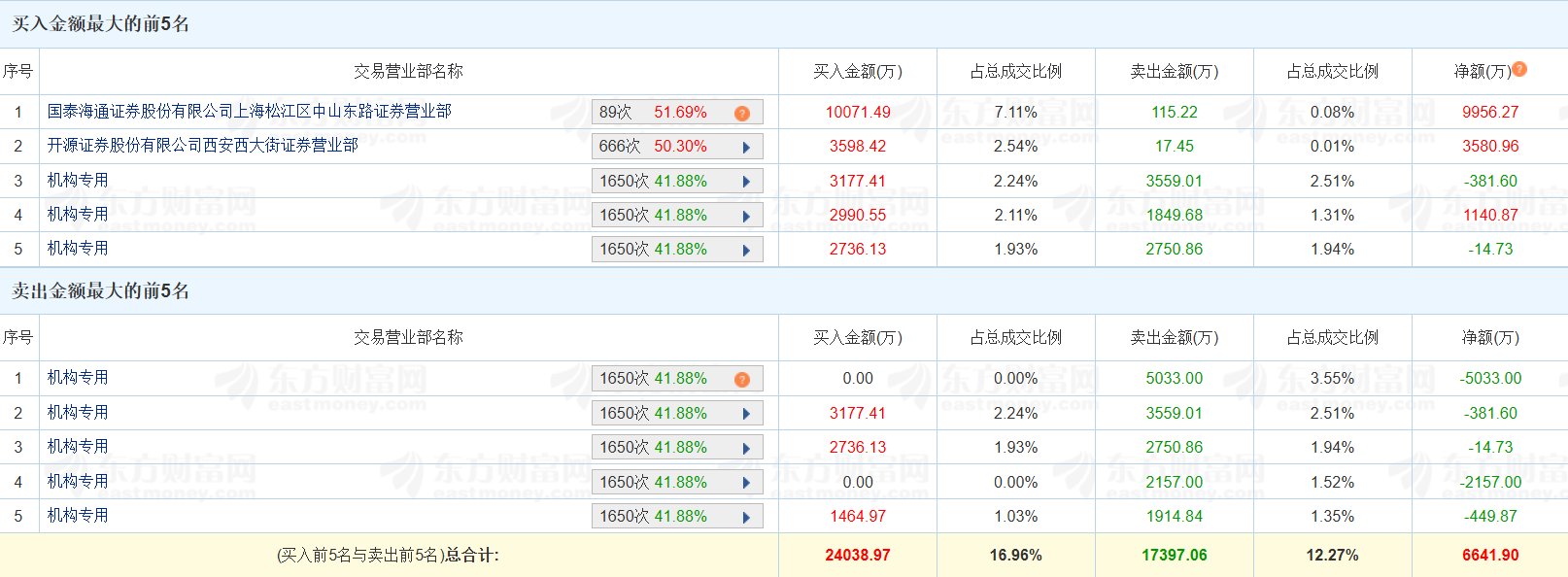Click the 交易营业部名称 header in the sell table
The image size is (1568, 577).
408,338
